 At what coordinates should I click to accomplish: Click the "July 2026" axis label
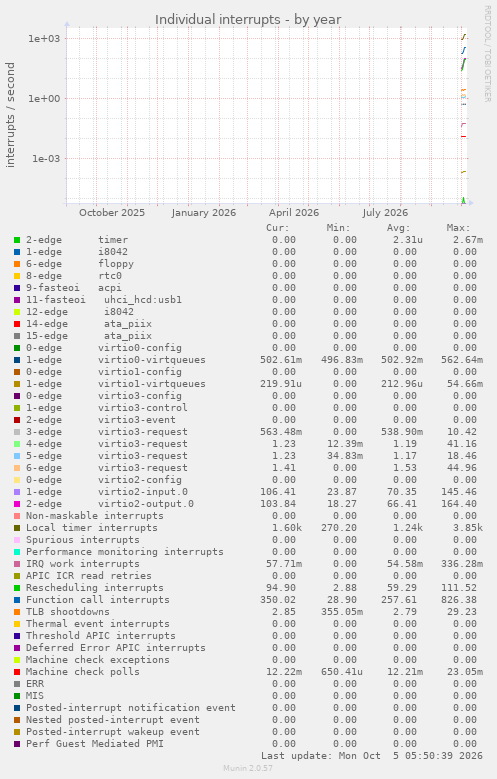385,213
